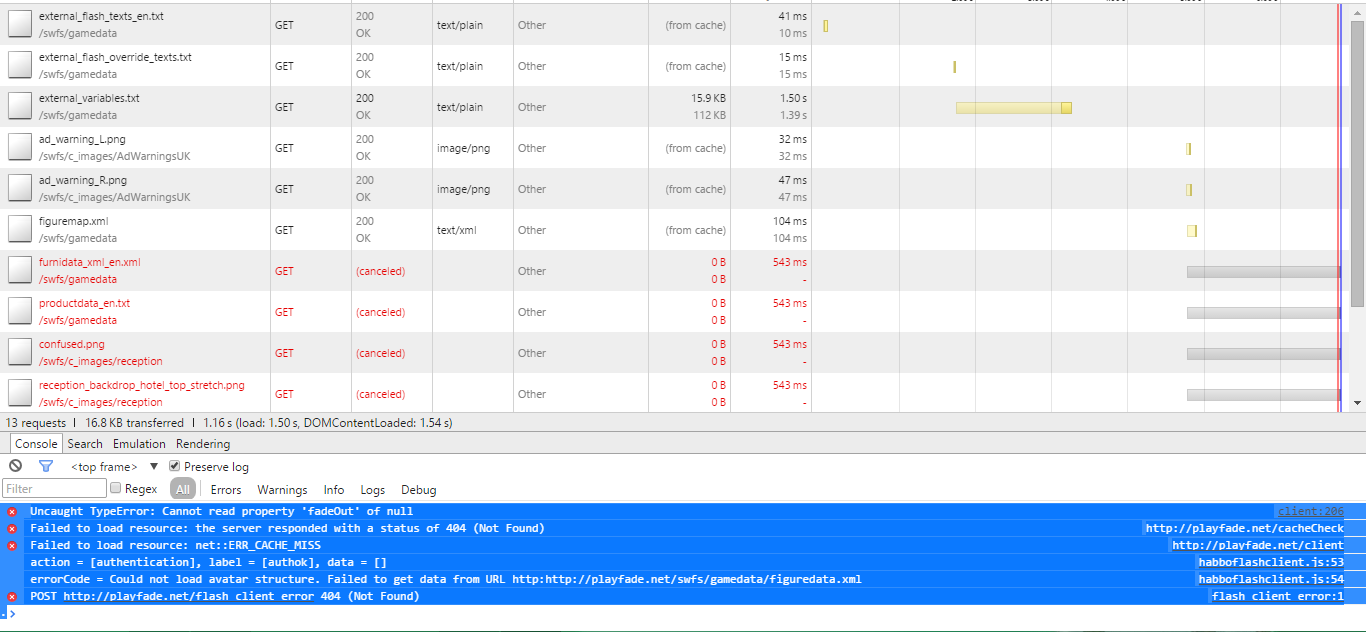The image size is (1366, 632).
Task: Disable the Preserve log checkbox
Action: (x=175, y=466)
